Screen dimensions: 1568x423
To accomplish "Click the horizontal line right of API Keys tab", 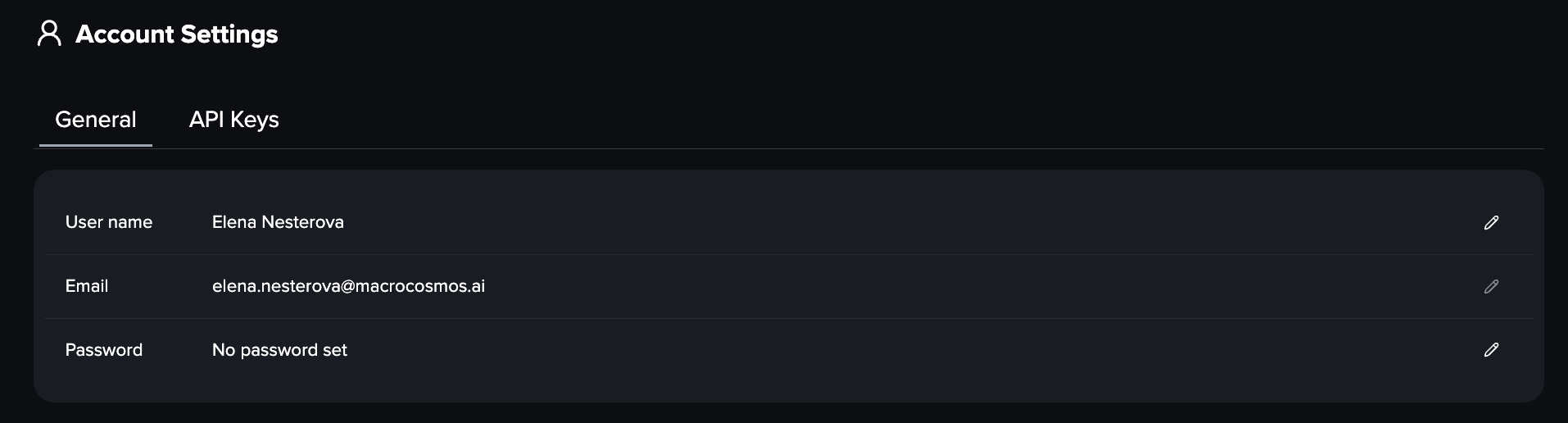I will pos(901,148).
